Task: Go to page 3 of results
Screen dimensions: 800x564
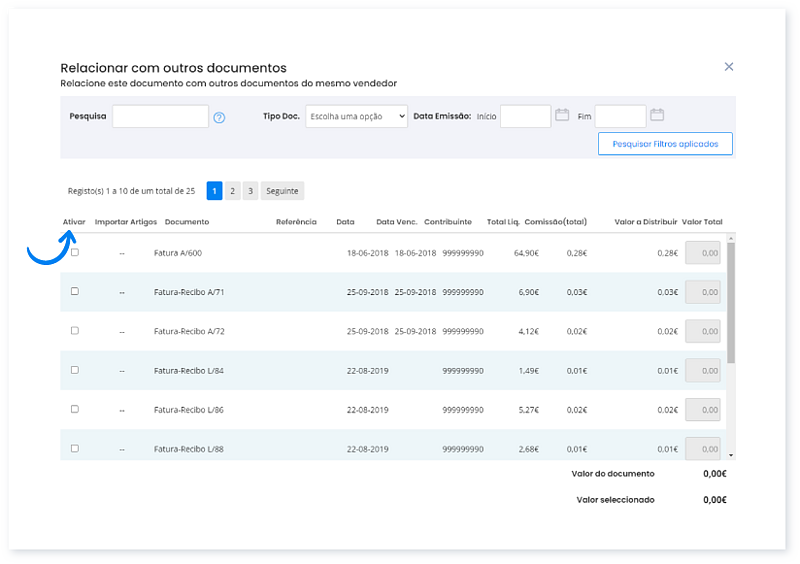Action: [x=250, y=190]
